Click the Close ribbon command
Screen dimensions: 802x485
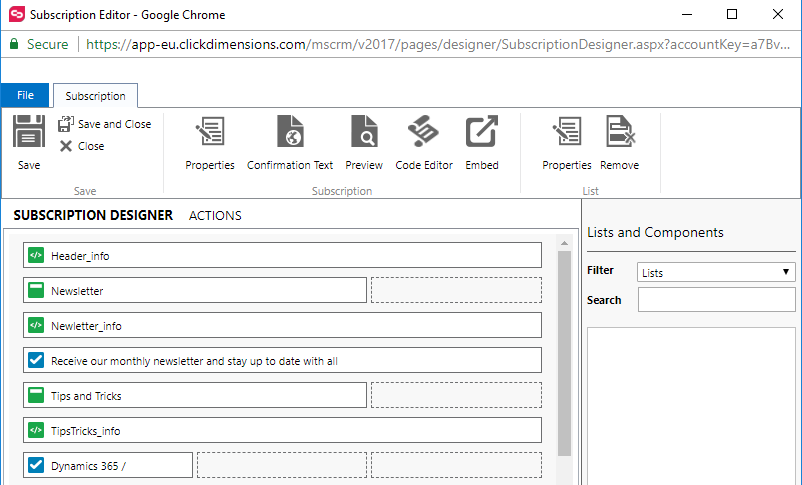click(82, 146)
